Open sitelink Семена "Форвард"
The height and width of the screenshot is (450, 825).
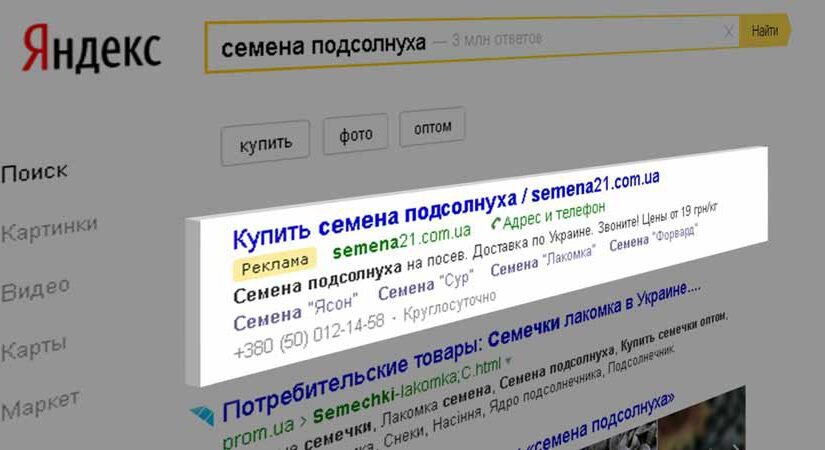pos(653,238)
